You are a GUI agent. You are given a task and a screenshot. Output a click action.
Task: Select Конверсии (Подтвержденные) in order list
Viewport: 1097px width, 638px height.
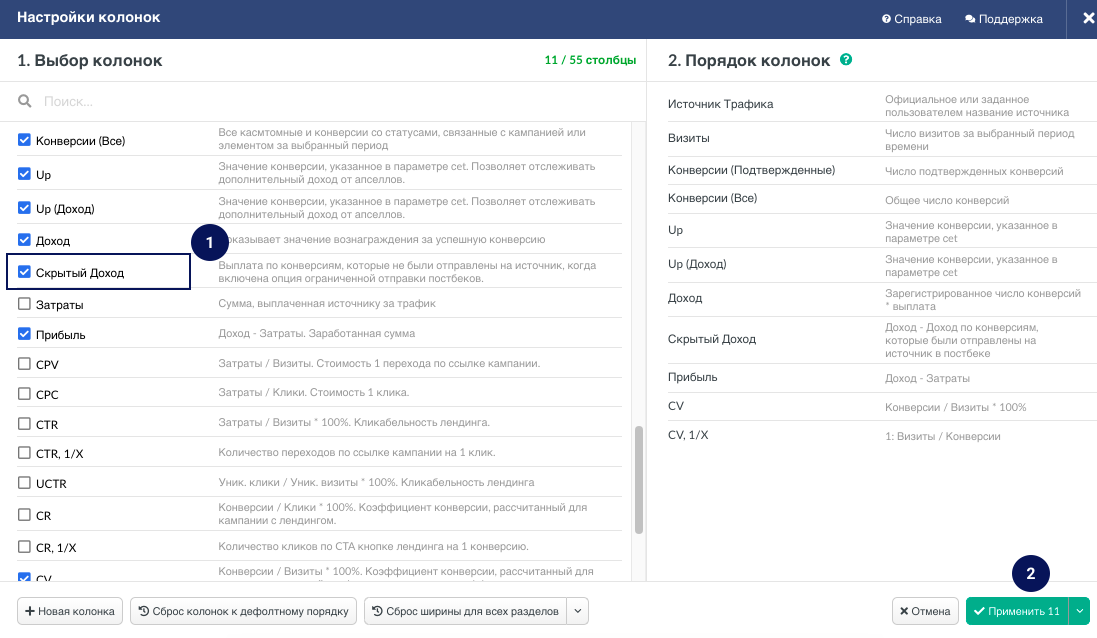click(881, 170)
